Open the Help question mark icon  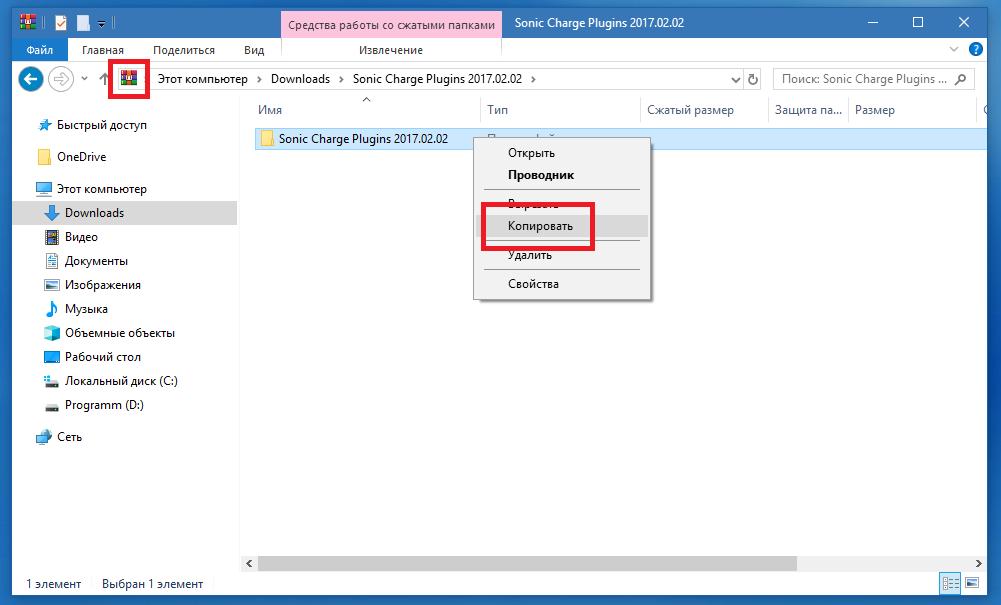click(x=975, y=49)
